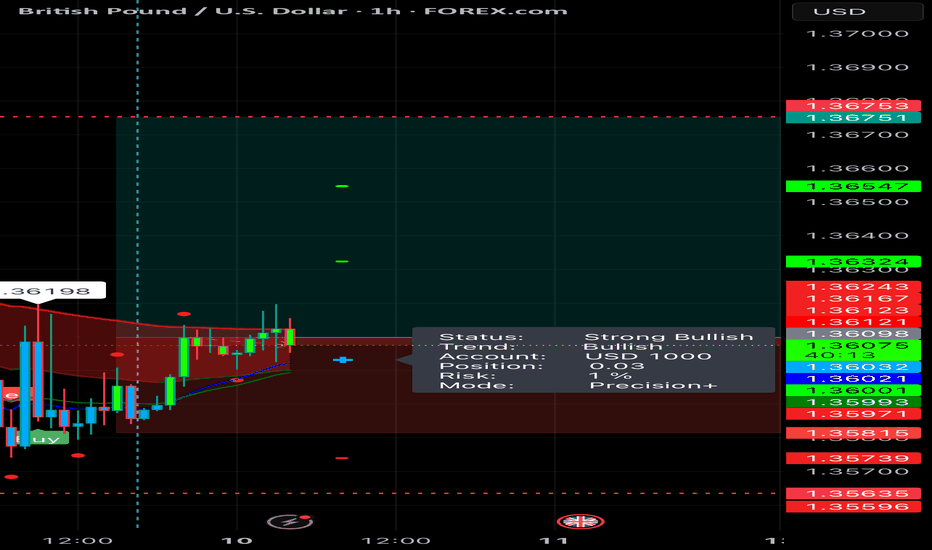This screenshot has width=932, height=550.
Task: Select the 1.36751 teal price label
Action: (854, 118)
